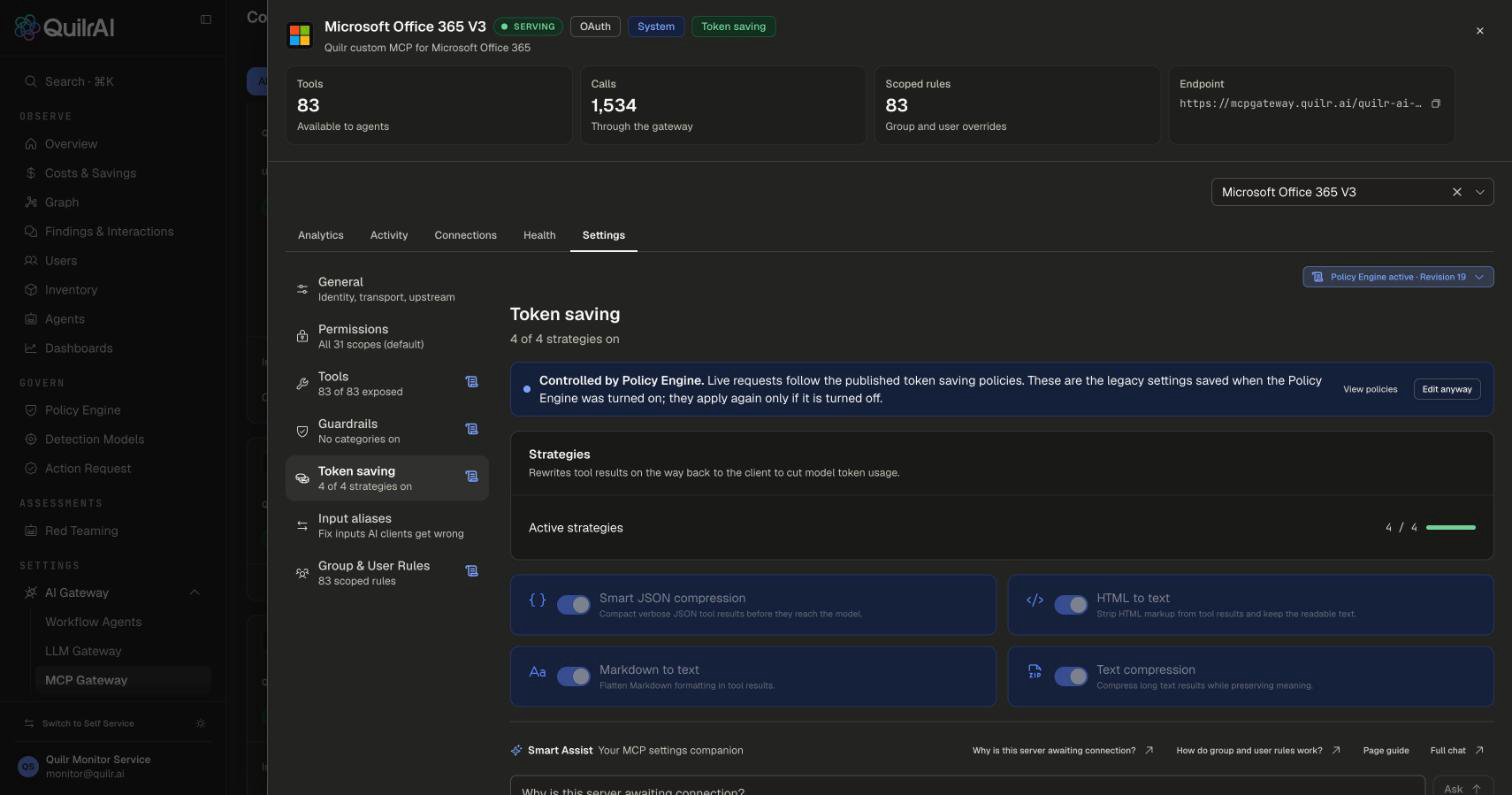Switch to the Analytics tab
The width and height of the screenshot is (1512, 795).
pos(321,235)
